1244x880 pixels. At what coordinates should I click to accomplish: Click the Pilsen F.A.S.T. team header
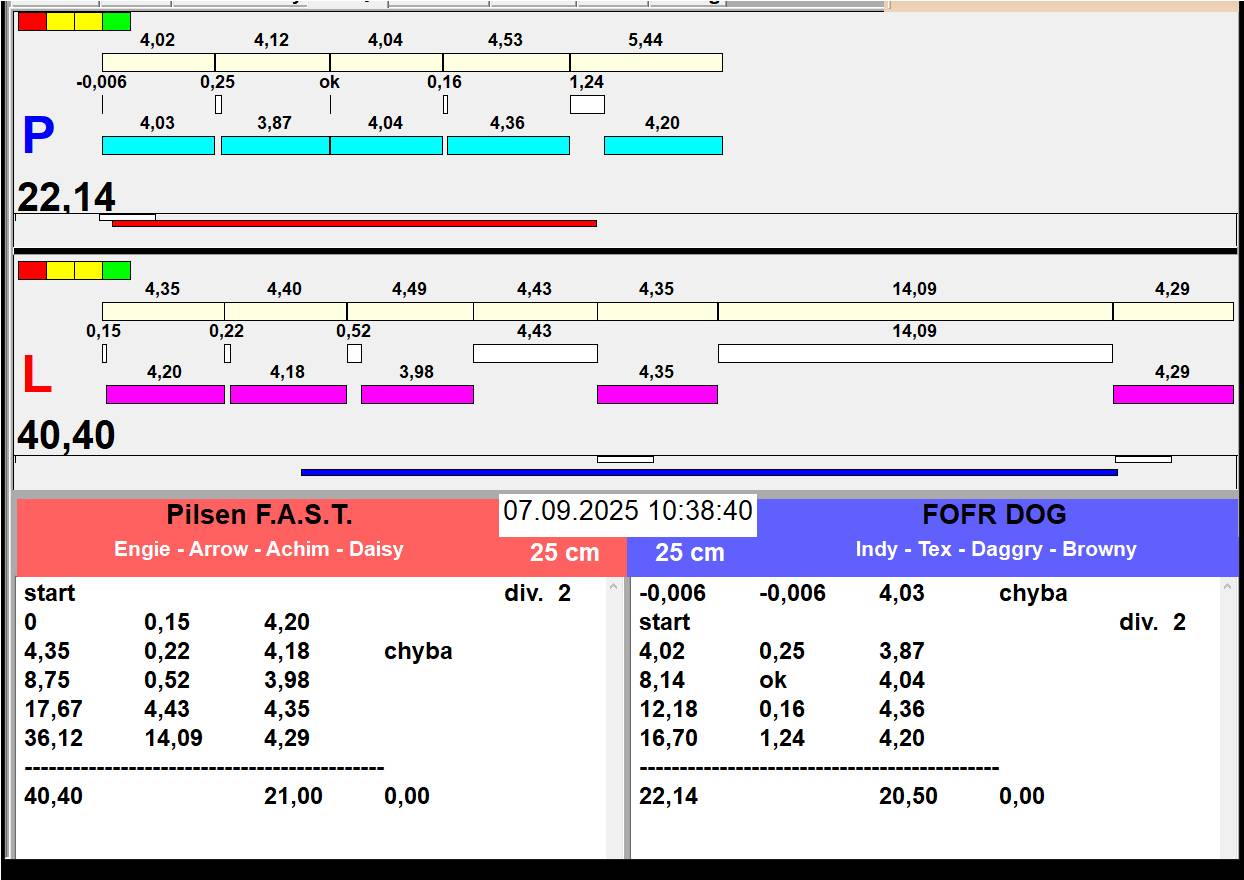coord(259,516)
